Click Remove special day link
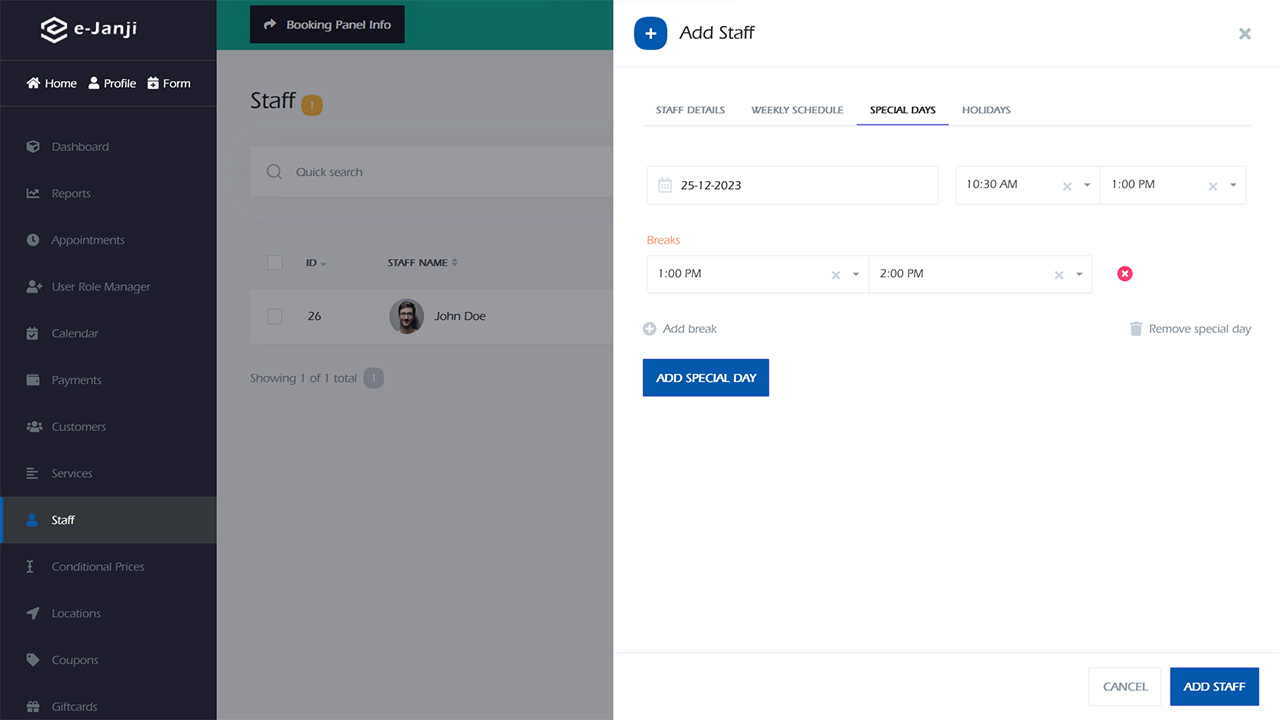The image size is (1280, 720). (1190, 329)
